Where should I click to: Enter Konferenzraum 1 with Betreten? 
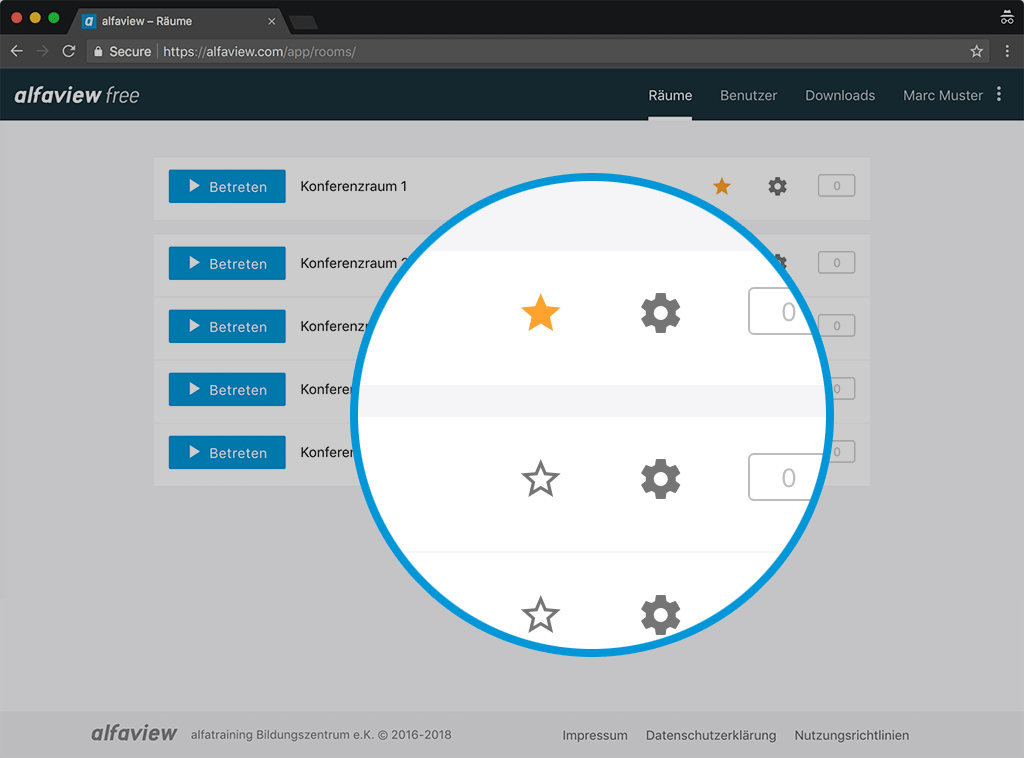[227, 186]
